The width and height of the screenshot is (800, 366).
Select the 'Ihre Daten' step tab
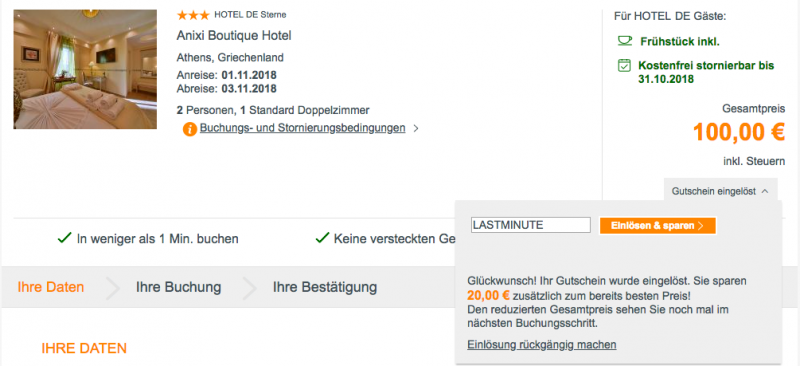[51, 287]
